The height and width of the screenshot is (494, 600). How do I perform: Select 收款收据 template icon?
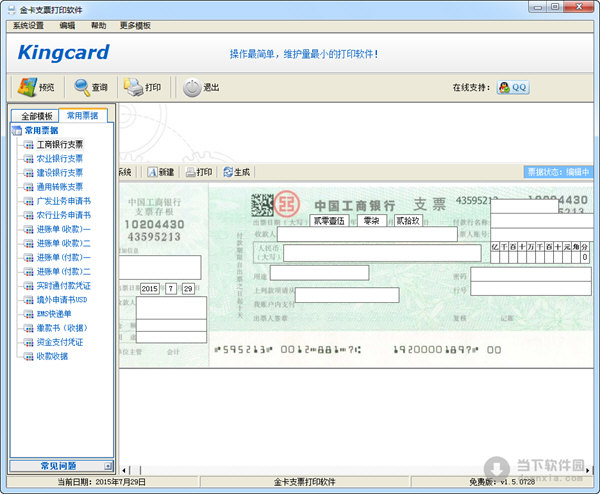(x=28, y=357)
